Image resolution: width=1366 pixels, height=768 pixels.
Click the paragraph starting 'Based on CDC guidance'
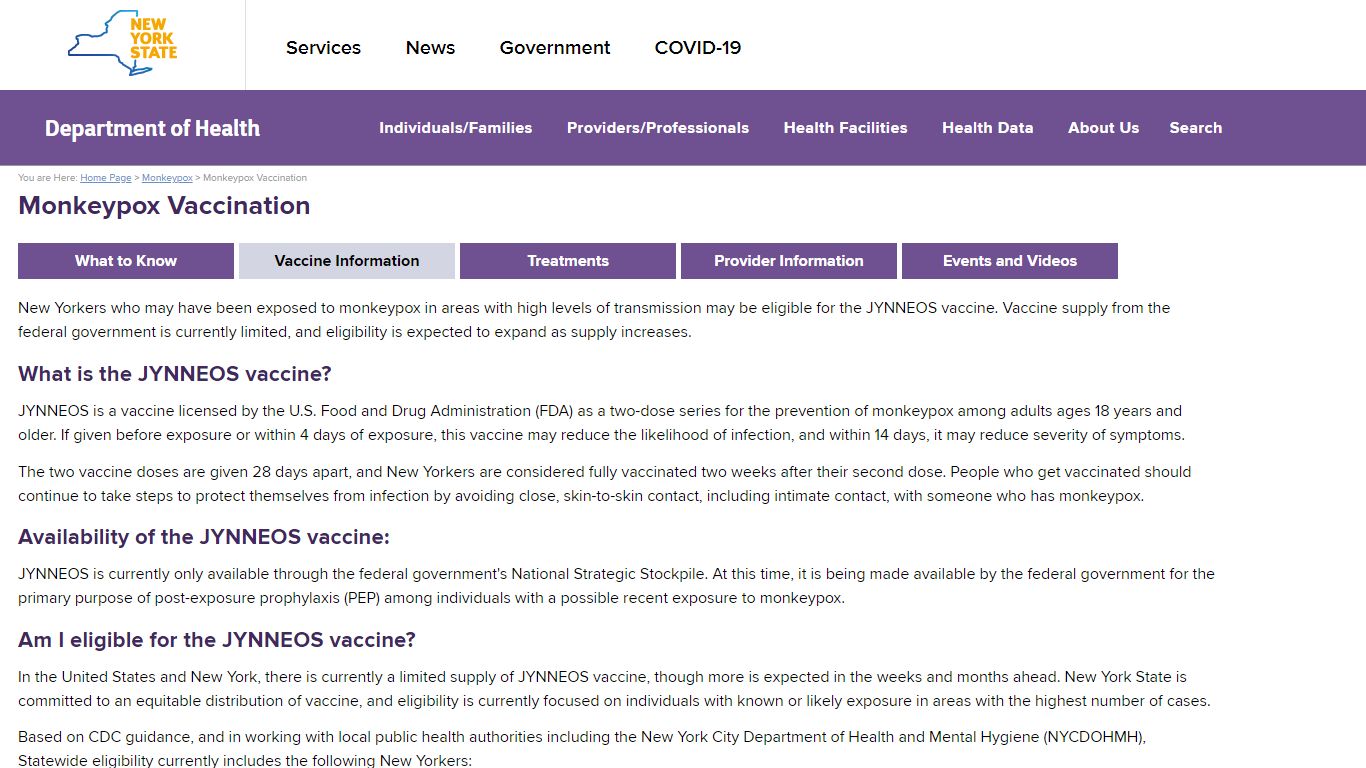tap(582, 748)
